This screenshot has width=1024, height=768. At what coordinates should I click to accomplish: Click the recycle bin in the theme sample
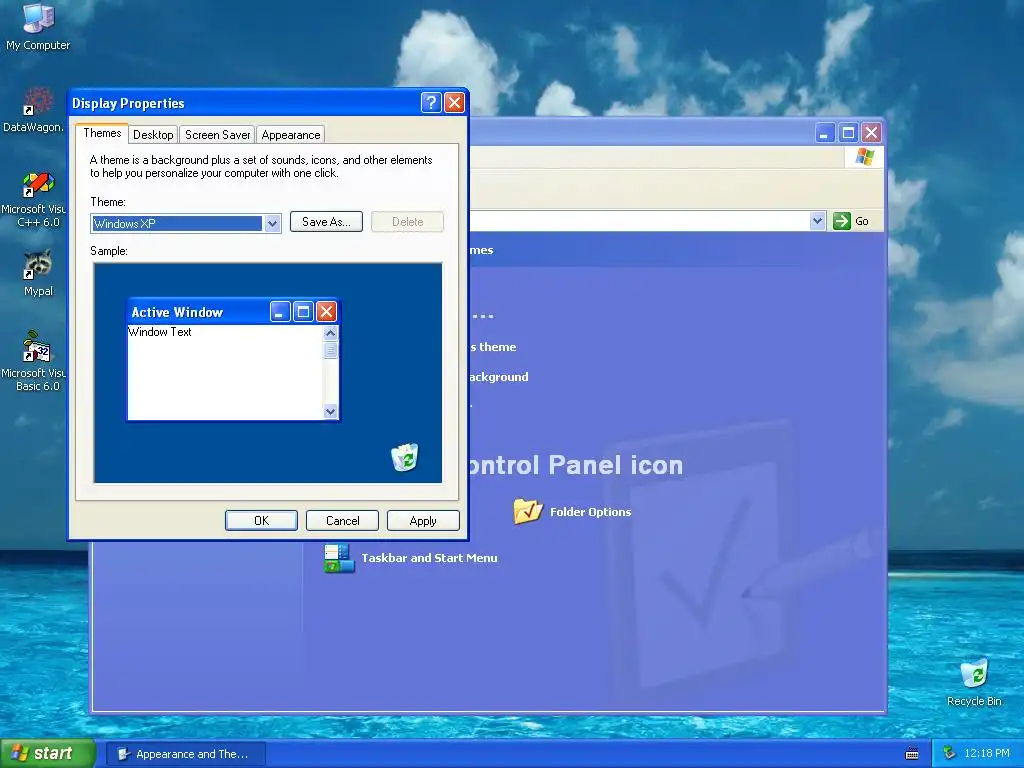405,456
